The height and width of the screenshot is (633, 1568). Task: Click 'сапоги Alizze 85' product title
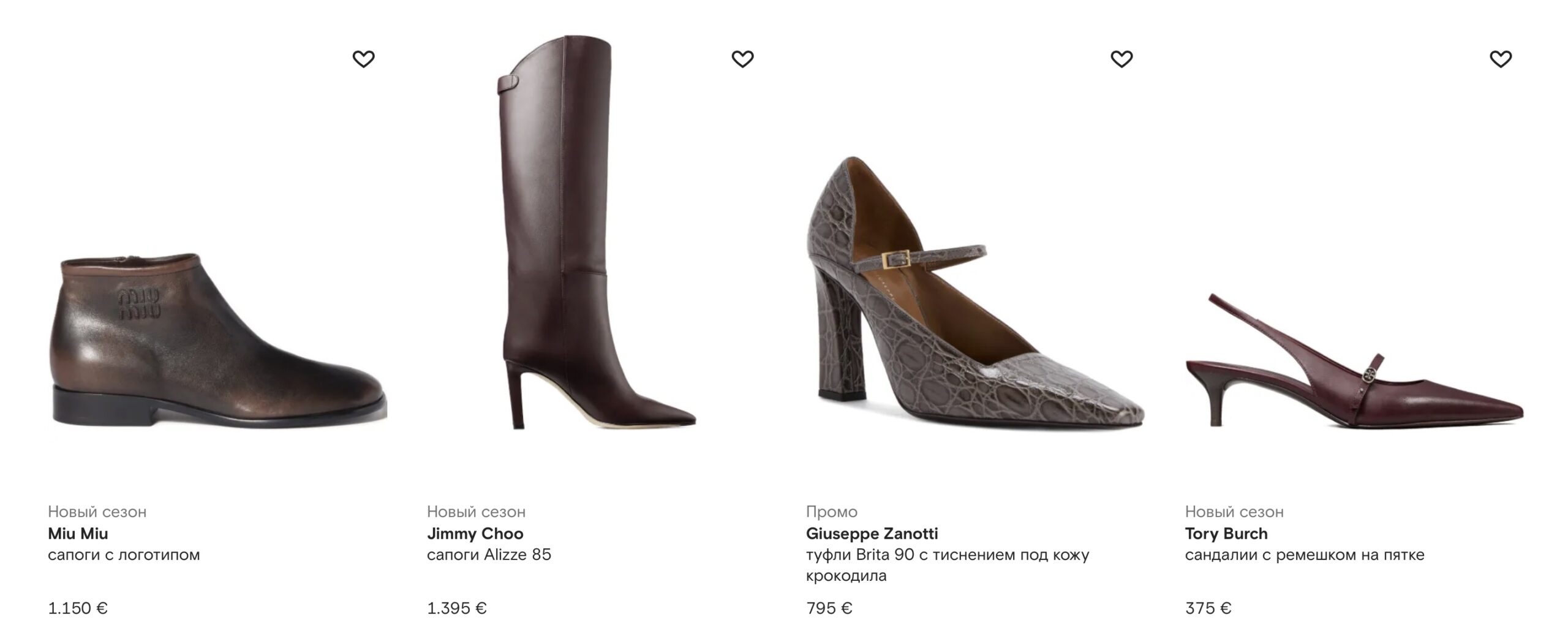coord(489,555)
